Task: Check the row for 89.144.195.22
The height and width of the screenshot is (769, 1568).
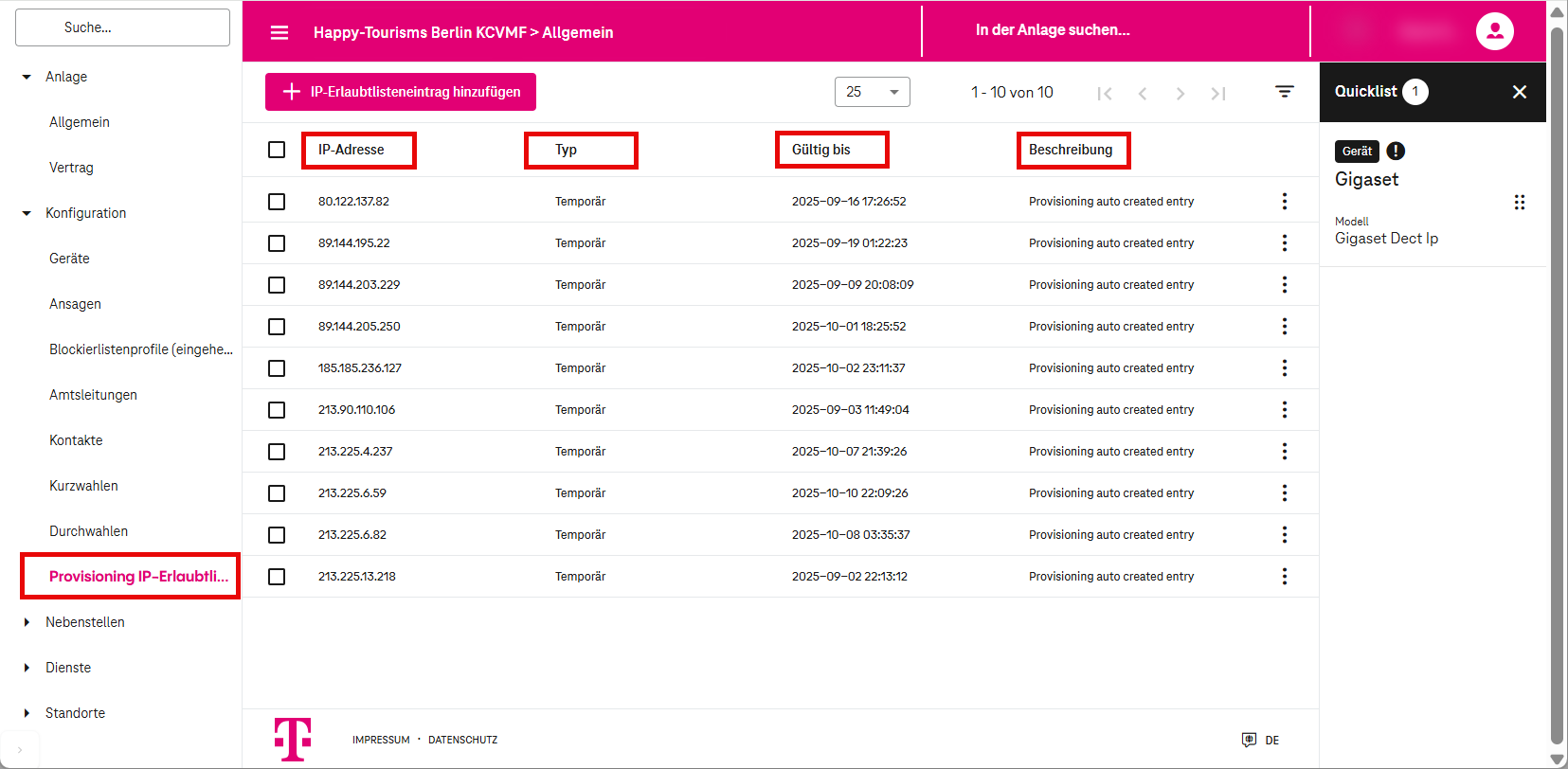Action: (277, 243)
